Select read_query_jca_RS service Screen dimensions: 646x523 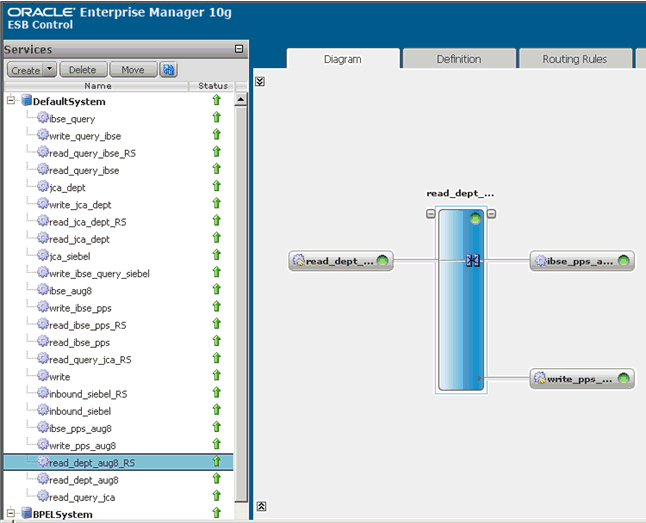pyautogui.click(x=90, y=360)
